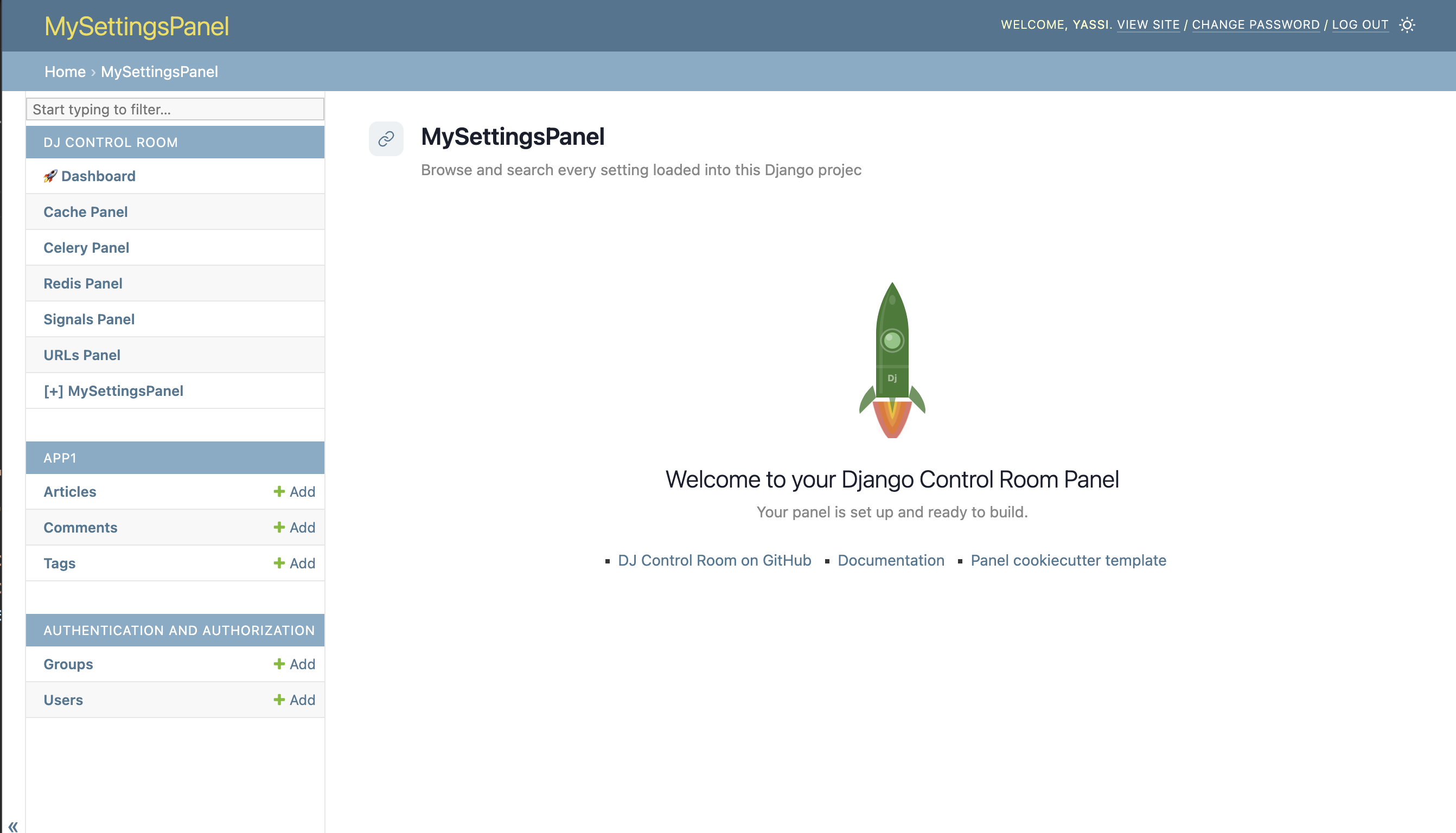
Task: Click the link icon beside MySettingsPanel heading
Action: pos(386,138)
